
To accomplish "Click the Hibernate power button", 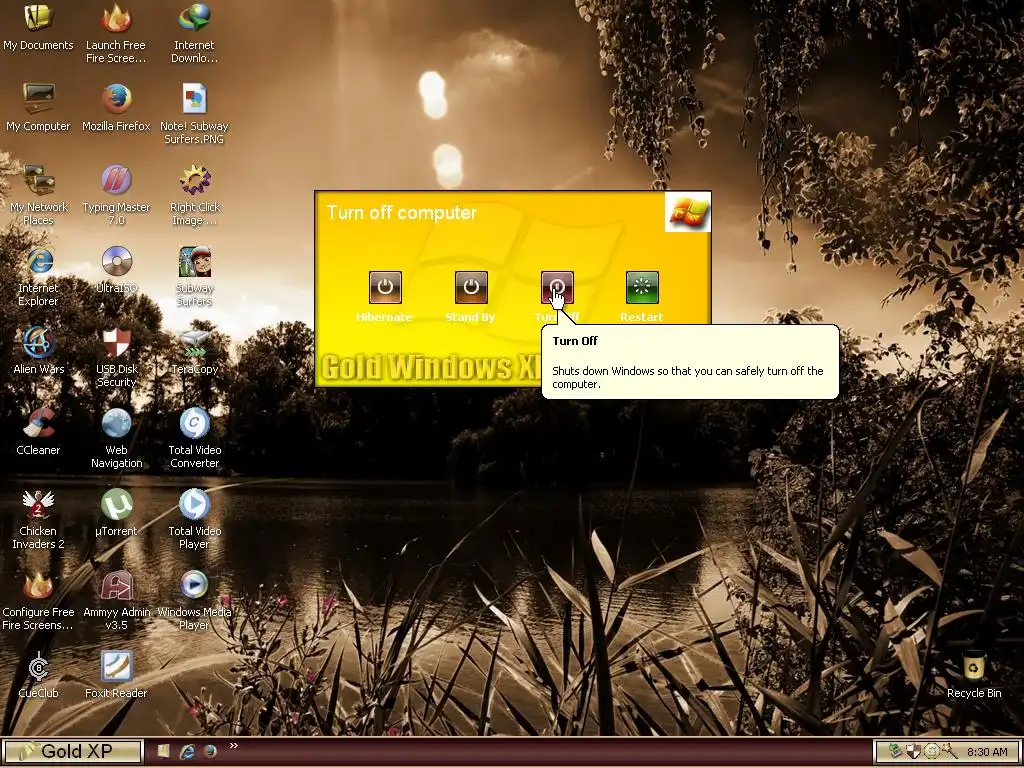I will pyautogui.click(x=385, y=287).
